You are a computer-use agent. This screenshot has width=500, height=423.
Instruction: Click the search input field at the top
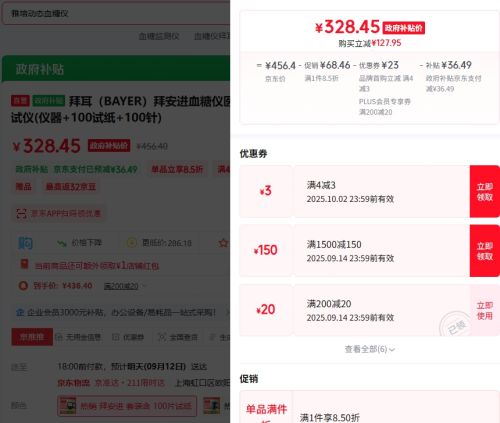[x=116, y=13]
